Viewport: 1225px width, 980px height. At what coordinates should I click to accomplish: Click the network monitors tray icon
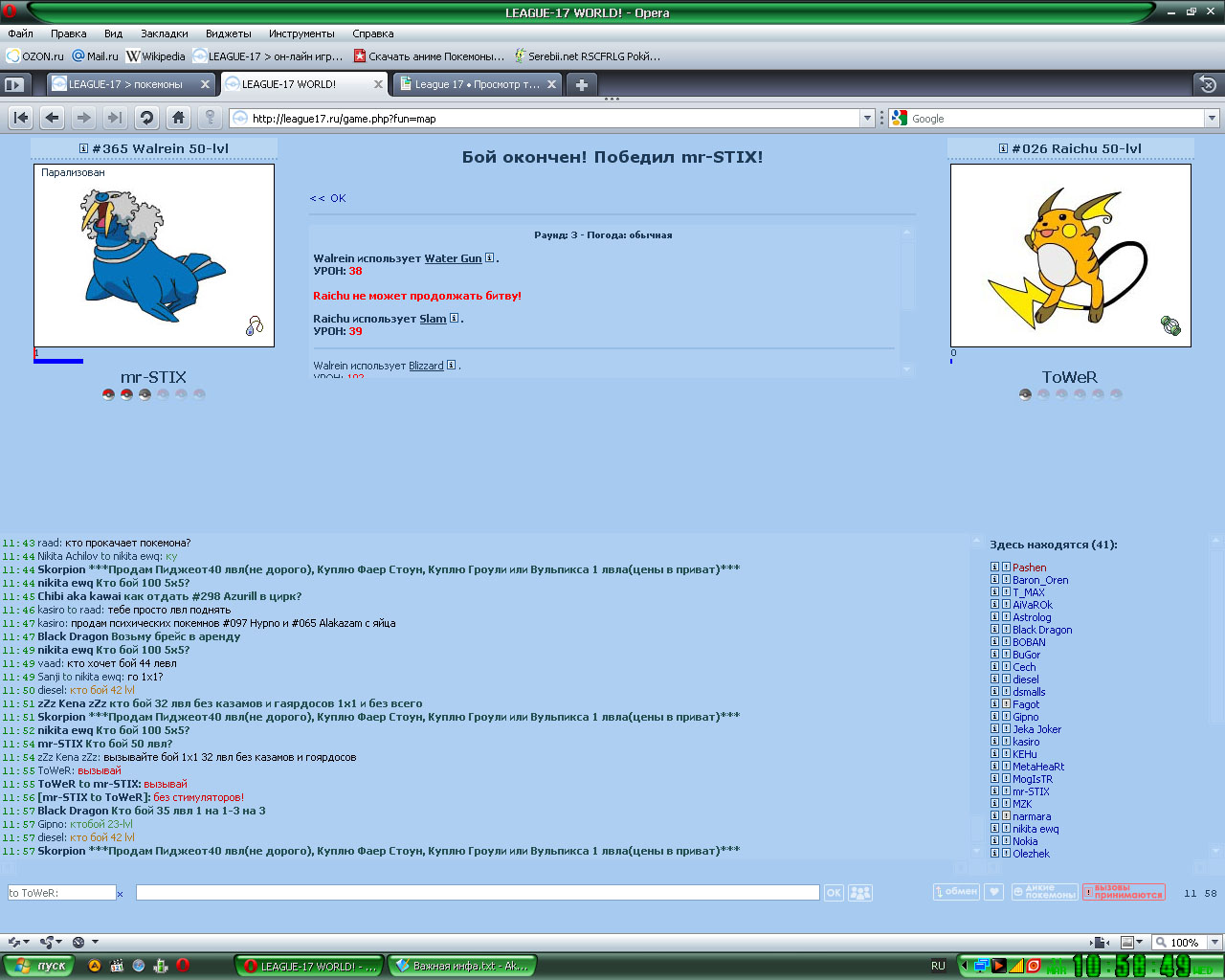[980, 966]
